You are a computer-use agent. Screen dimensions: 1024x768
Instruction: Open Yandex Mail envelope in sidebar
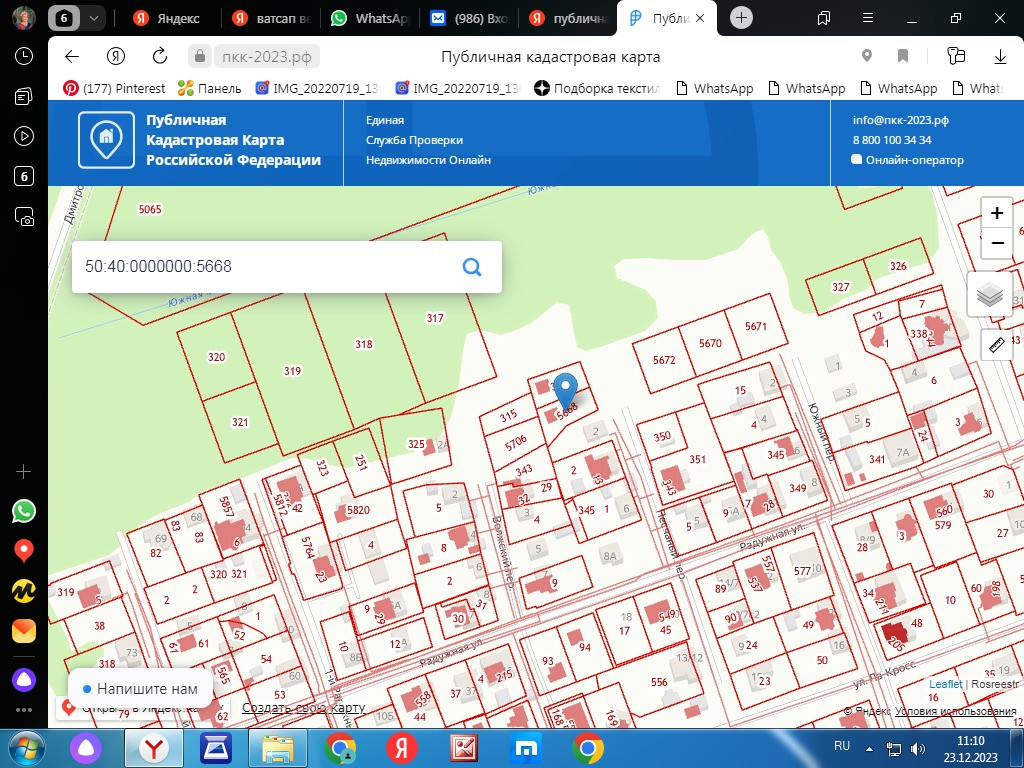24,631
